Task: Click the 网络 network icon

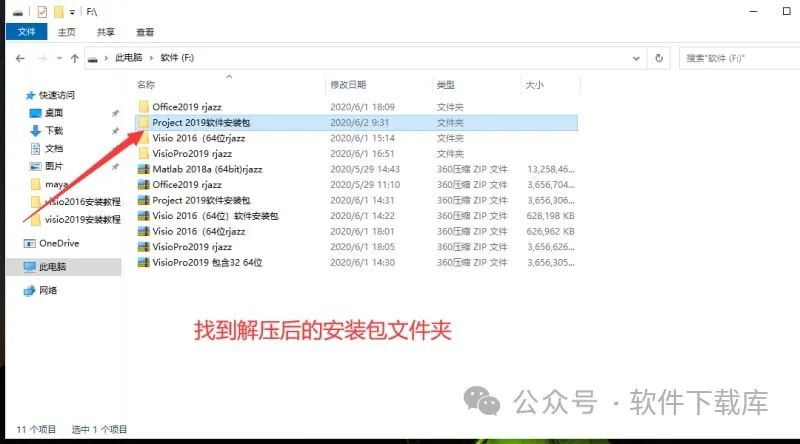Action: pyautogui.click(x=30, y=290)
